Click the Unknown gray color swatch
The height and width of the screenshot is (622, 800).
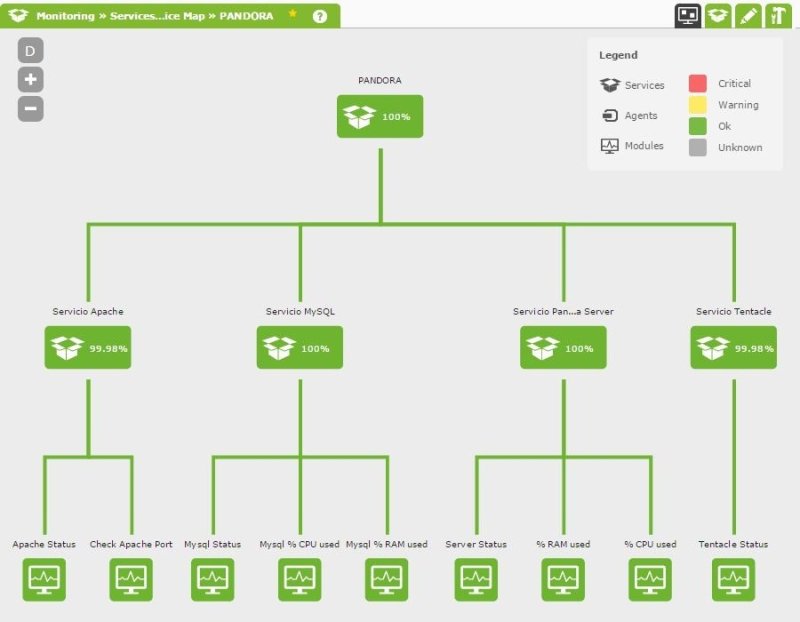(697, 147)
